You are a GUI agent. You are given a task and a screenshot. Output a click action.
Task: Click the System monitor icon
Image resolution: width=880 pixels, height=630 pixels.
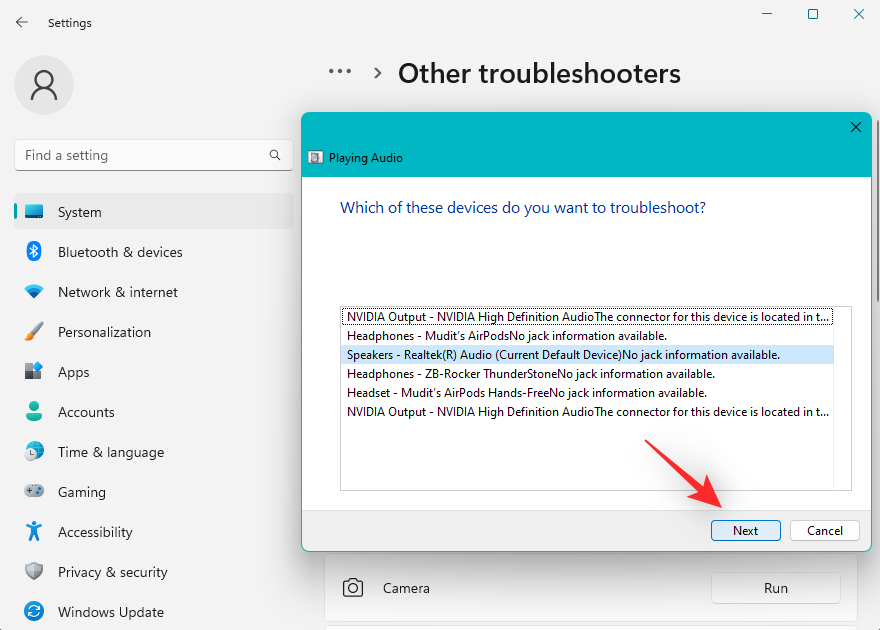pos(34,211)
